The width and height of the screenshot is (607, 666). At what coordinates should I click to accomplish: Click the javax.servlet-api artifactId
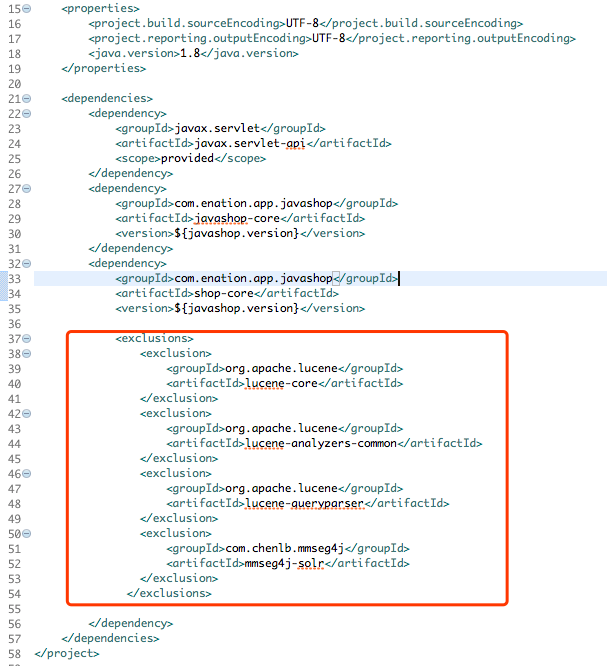250,144
